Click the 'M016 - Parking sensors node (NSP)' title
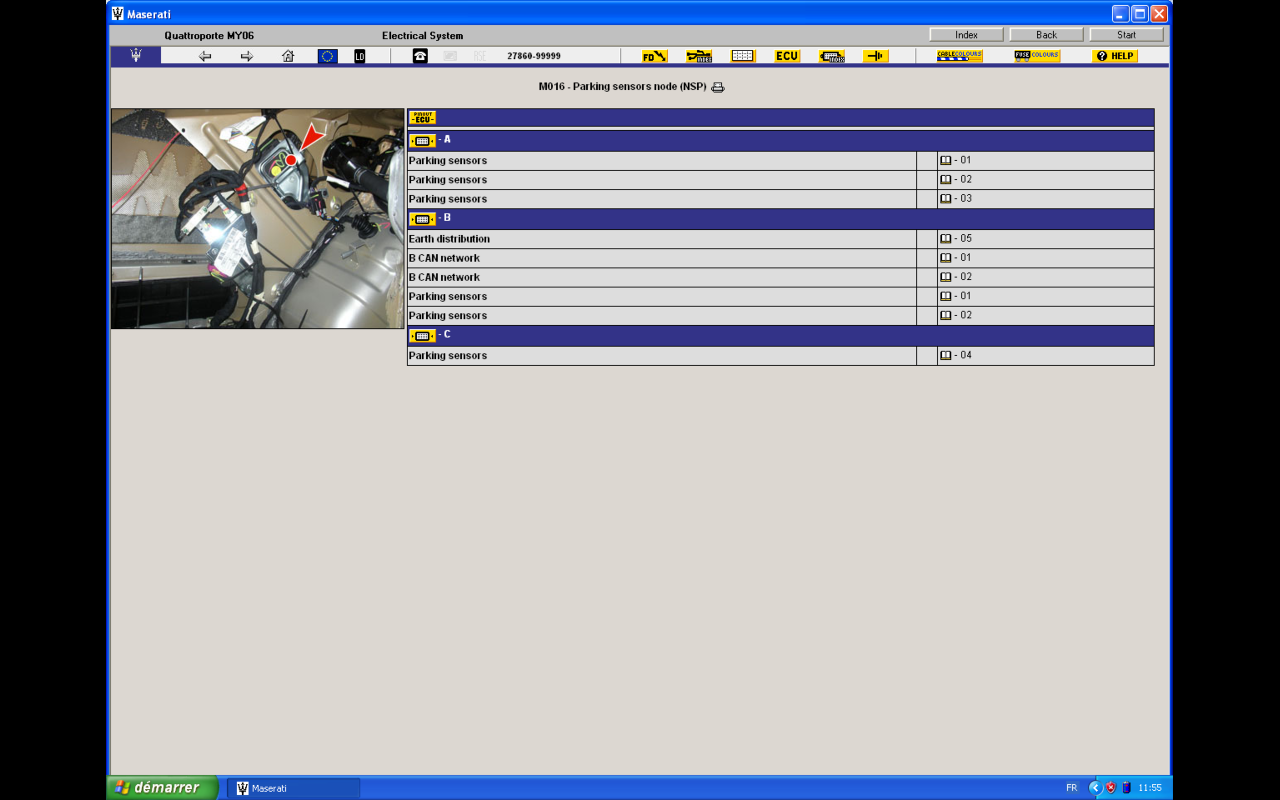This screenshot has height=800, width=1280. pyautogui.click(x=622, y=87)
